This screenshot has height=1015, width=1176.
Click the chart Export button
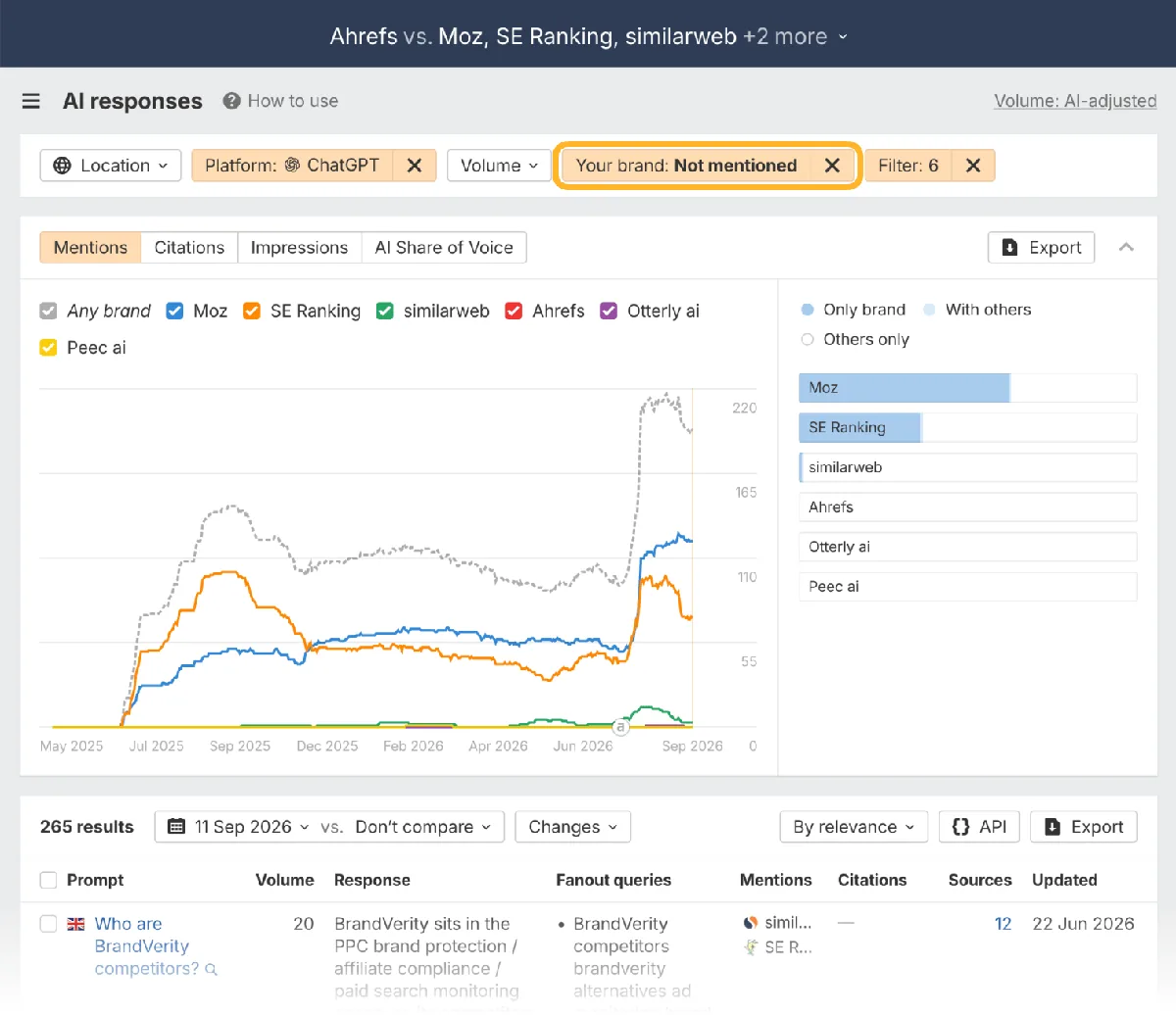click(x=1041, y=248)
